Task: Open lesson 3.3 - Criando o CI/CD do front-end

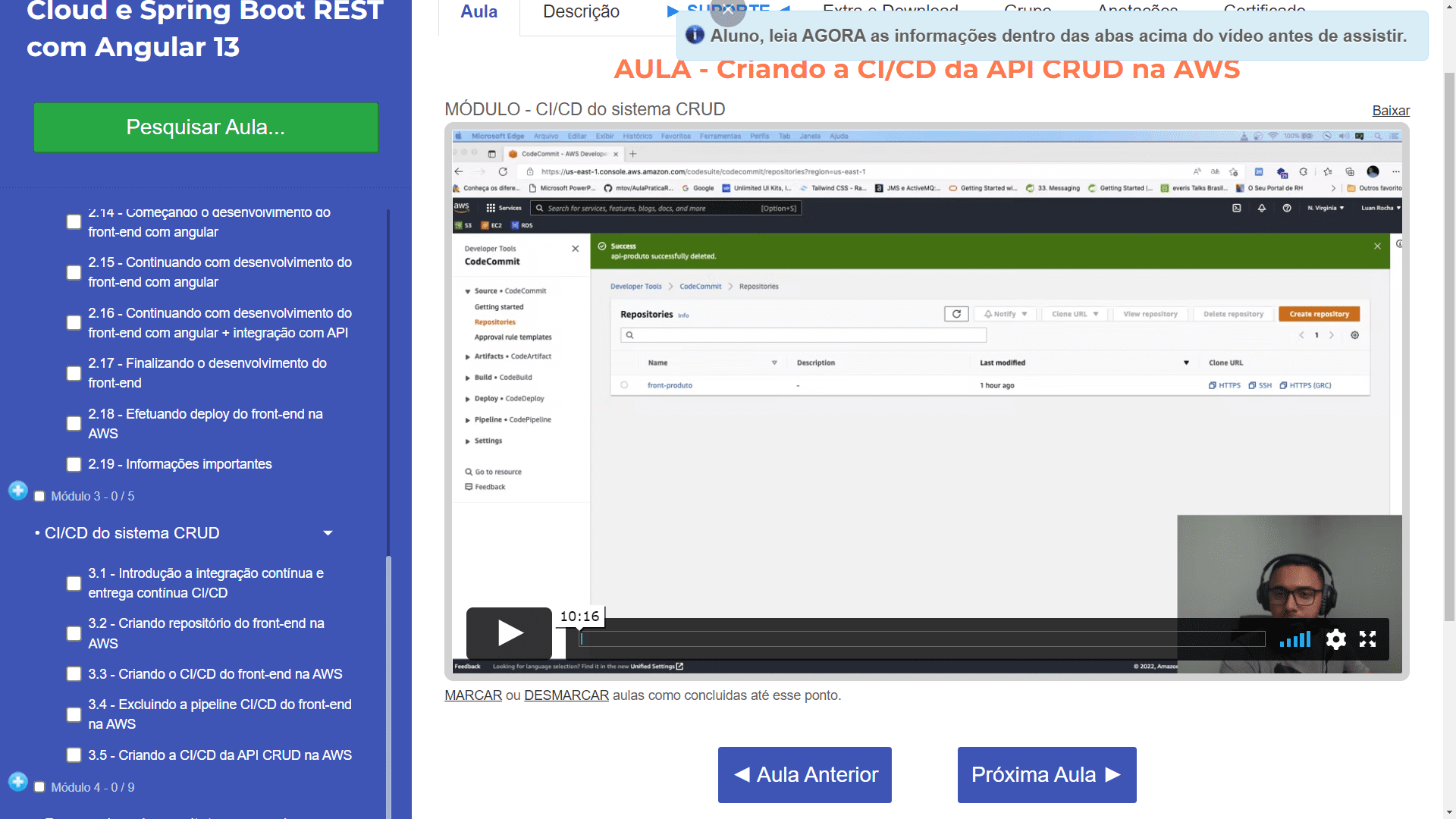Action: 215,674
